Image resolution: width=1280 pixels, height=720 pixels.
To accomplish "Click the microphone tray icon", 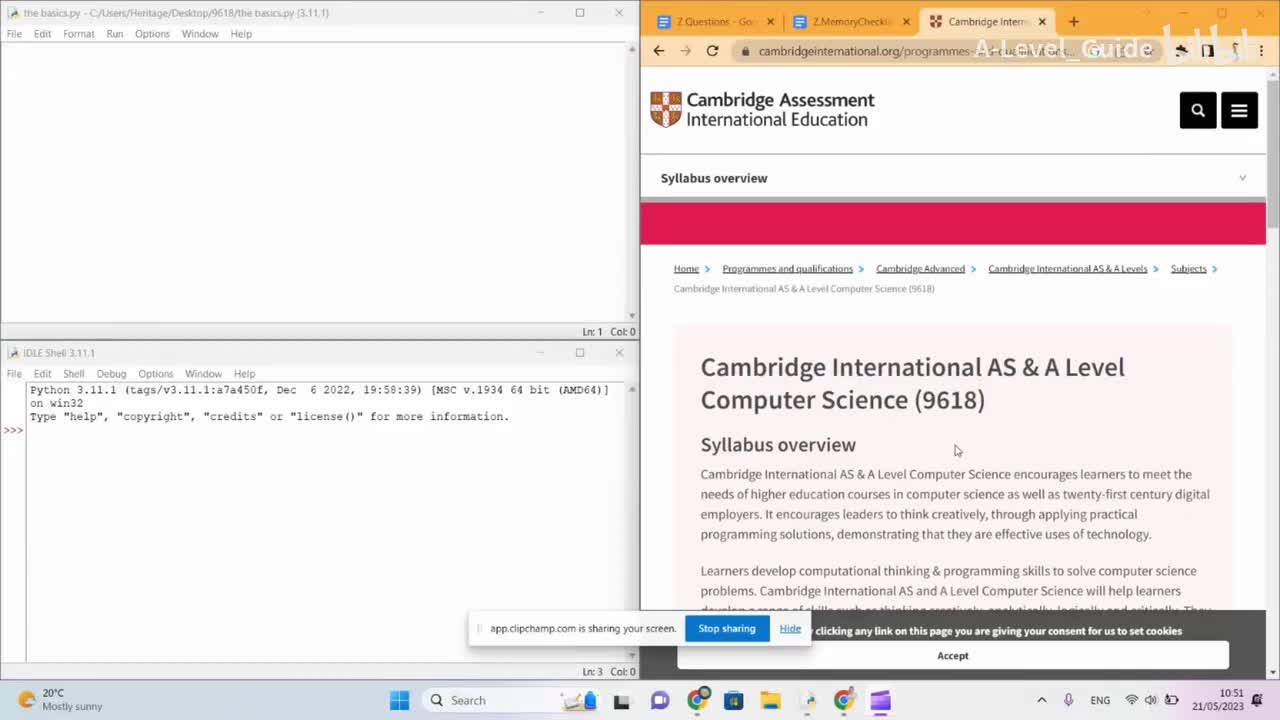I will click(1068, 700).
